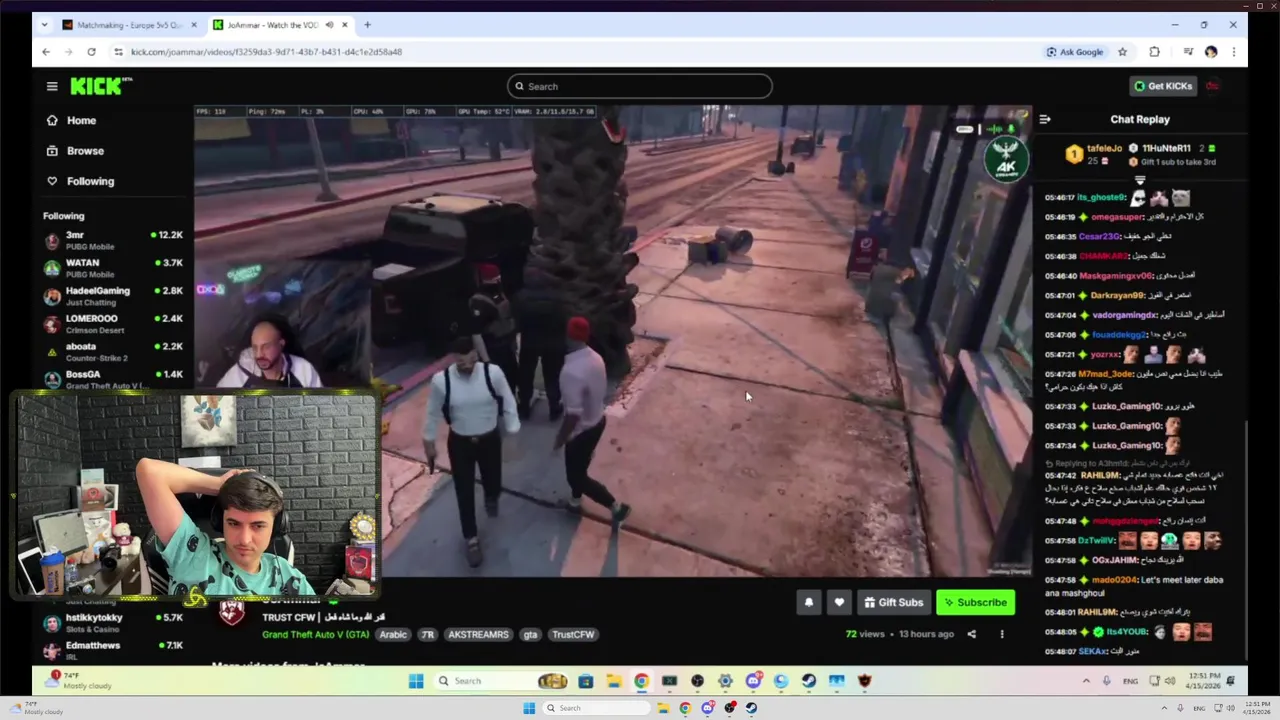Viewport: 1280px width, 720px height.
Task: Open the LOMEROOO channel in Following
Action: 113,324
